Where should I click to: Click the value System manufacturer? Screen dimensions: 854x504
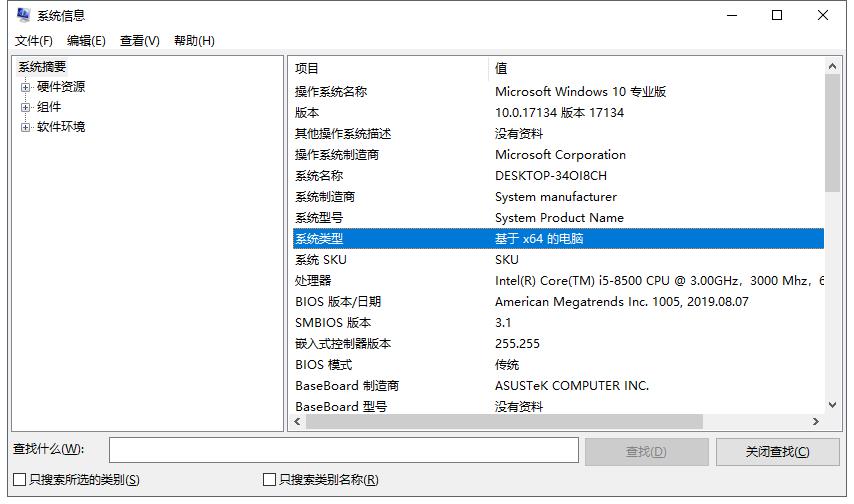[x=556, y=197]
